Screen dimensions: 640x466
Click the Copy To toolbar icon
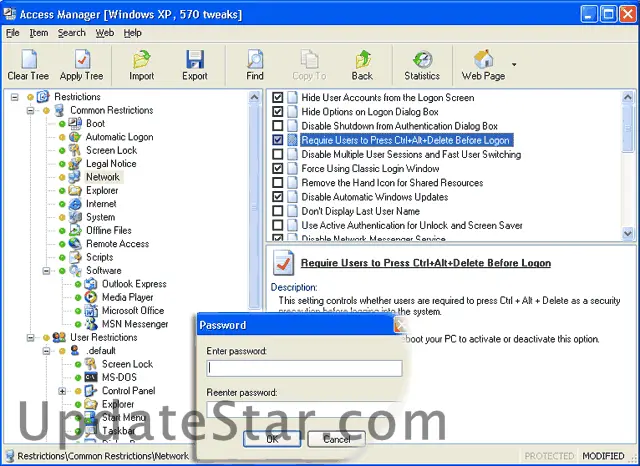(309, 59)
